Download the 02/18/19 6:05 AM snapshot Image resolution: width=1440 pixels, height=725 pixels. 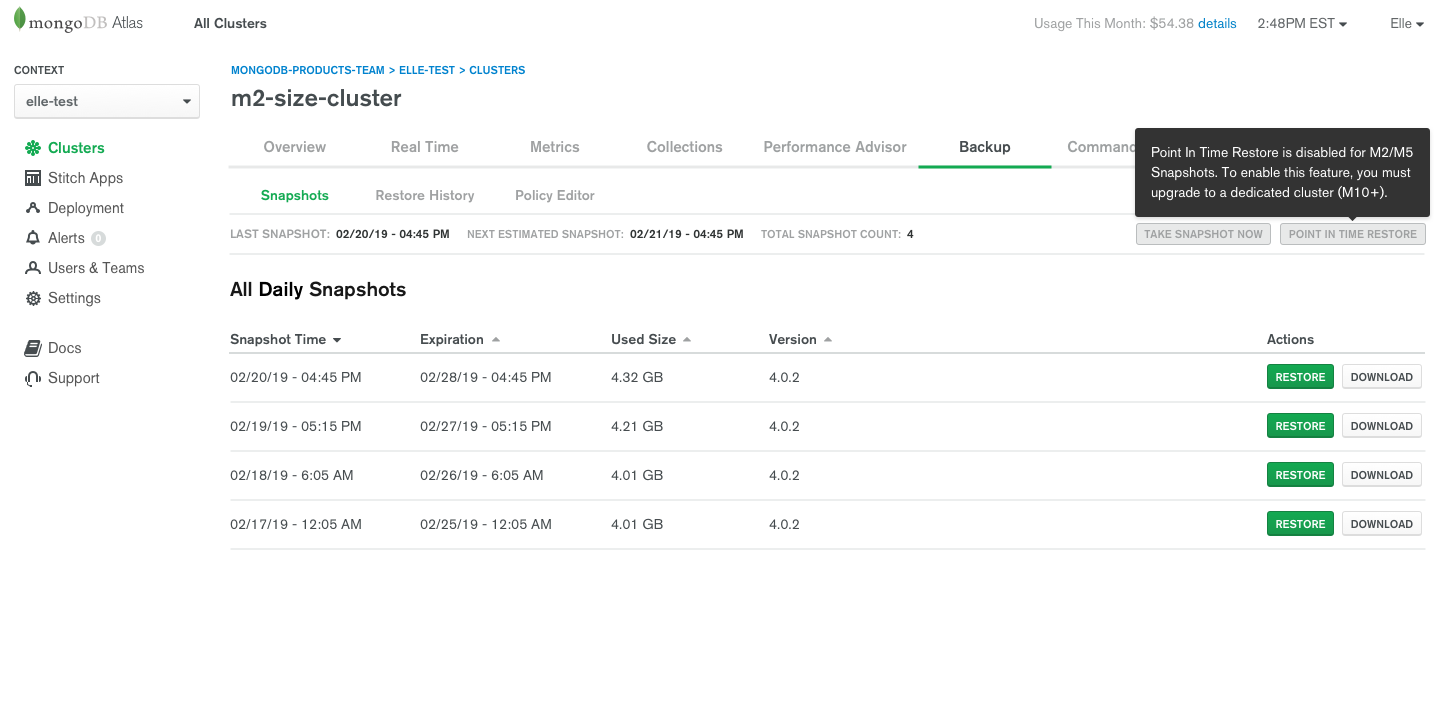(x=1382, y=475)
